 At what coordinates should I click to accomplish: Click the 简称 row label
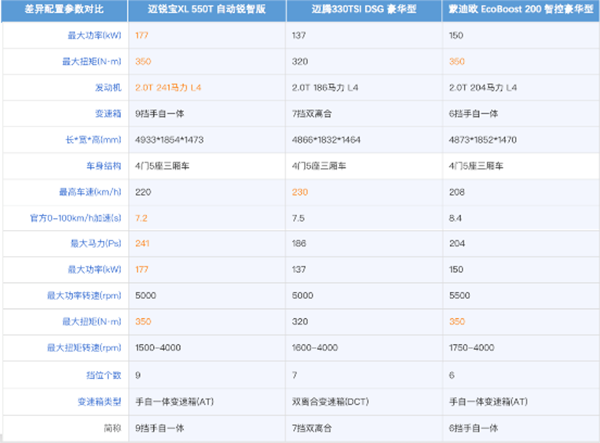(x=112, y=428)
